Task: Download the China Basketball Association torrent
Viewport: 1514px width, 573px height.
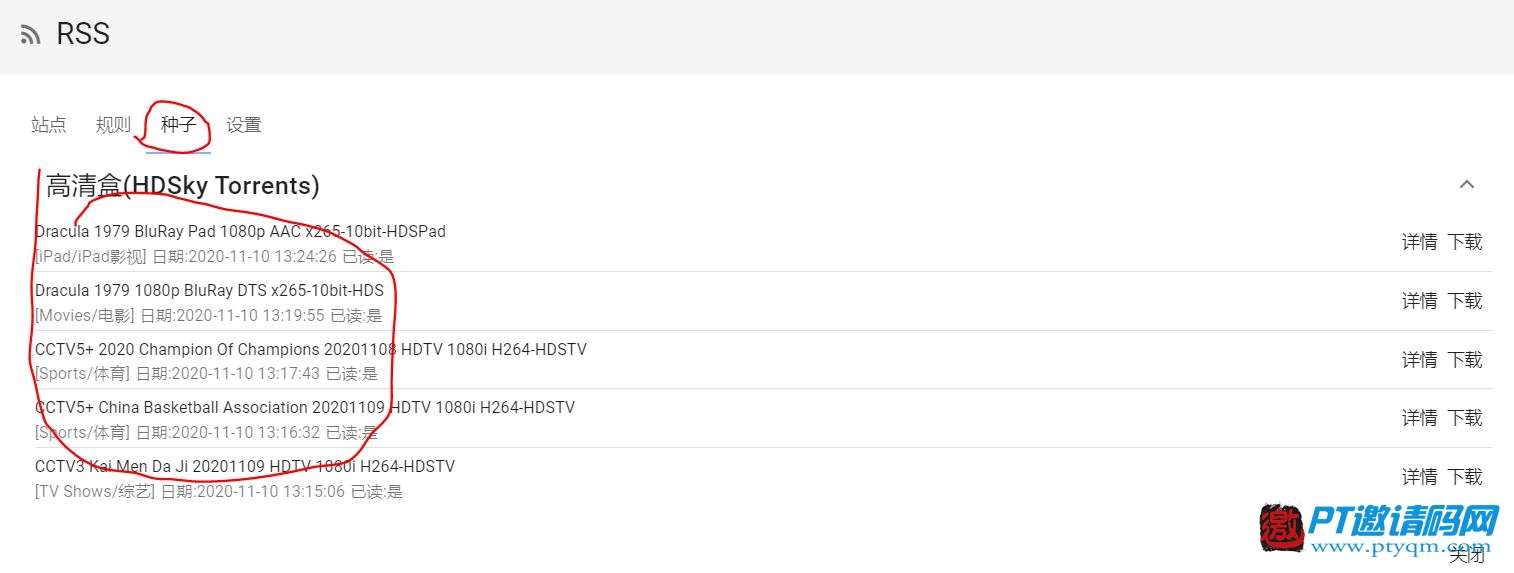Action: [1465, 418]
